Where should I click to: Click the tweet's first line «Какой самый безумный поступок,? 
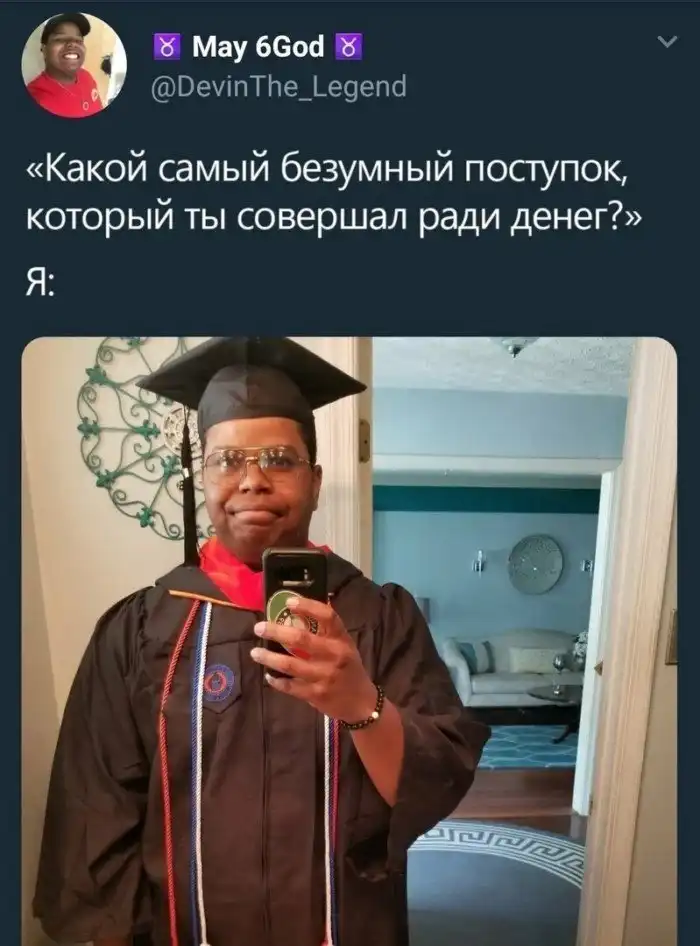(329, 173)
